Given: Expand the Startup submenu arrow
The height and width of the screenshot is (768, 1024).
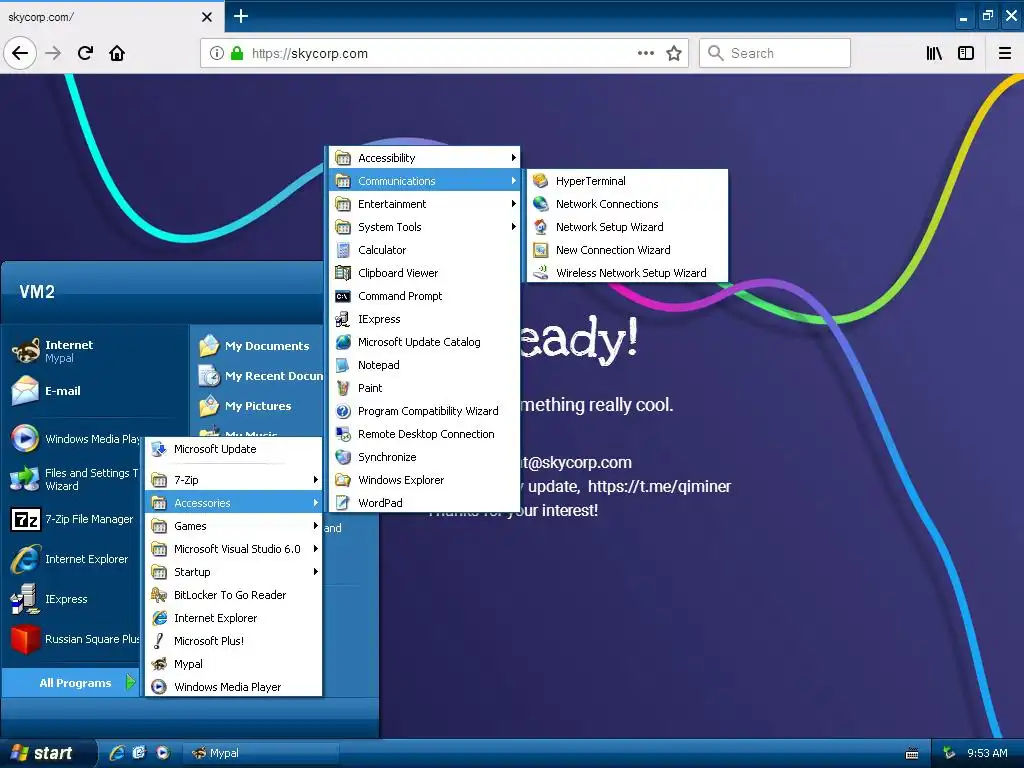Looking at the screenshot, I should point(315,572).
